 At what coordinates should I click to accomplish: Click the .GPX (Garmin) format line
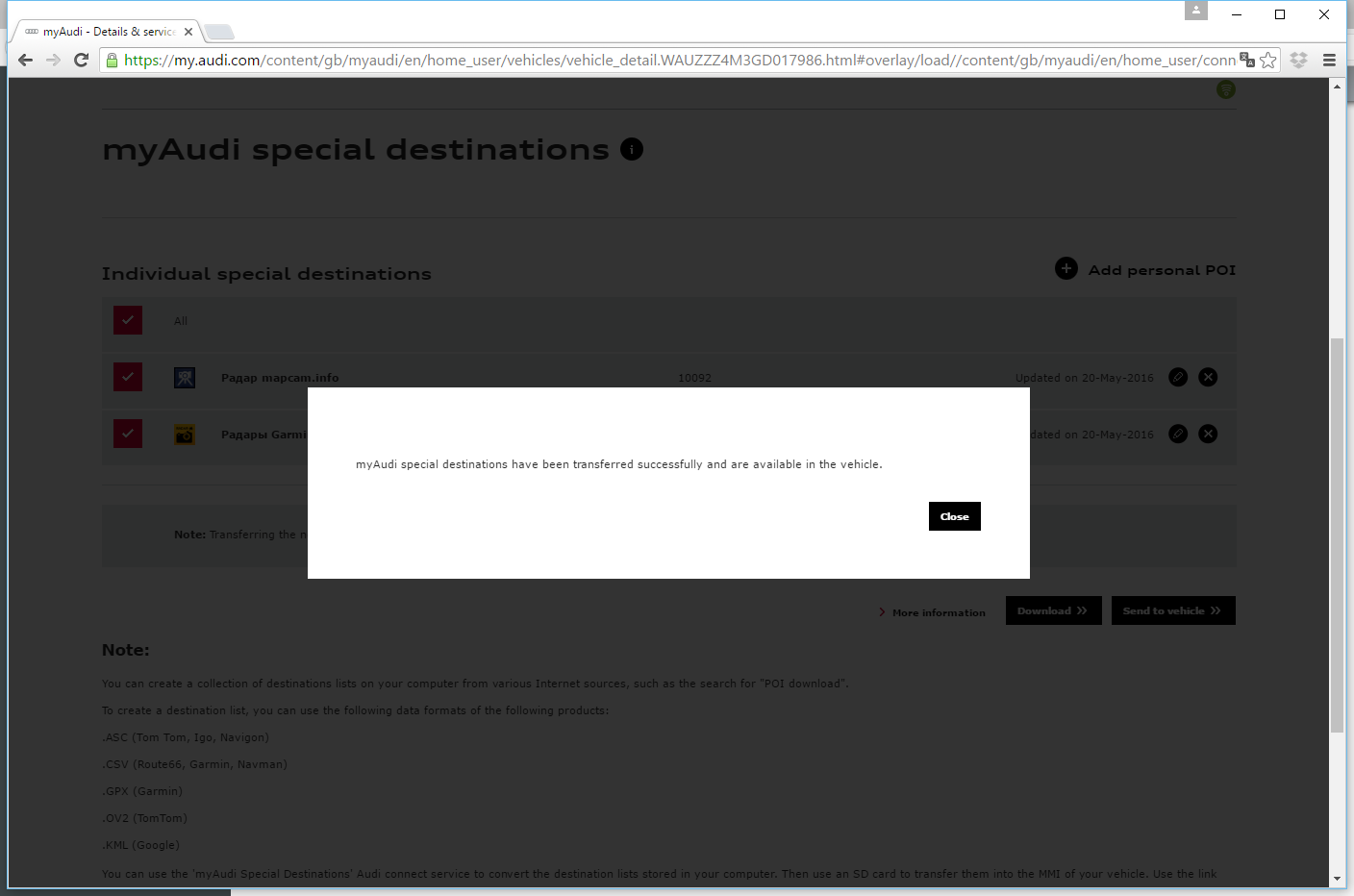[x=142, y=791]
